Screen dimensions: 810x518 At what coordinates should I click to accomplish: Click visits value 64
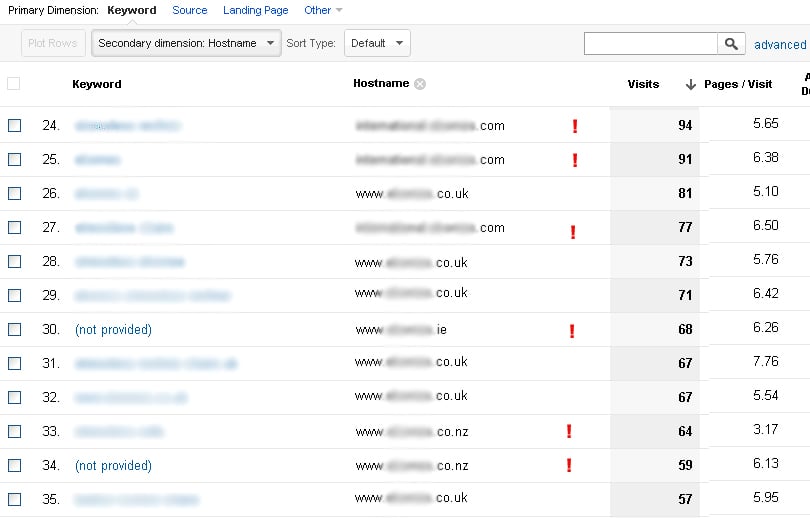coord(685,432)
